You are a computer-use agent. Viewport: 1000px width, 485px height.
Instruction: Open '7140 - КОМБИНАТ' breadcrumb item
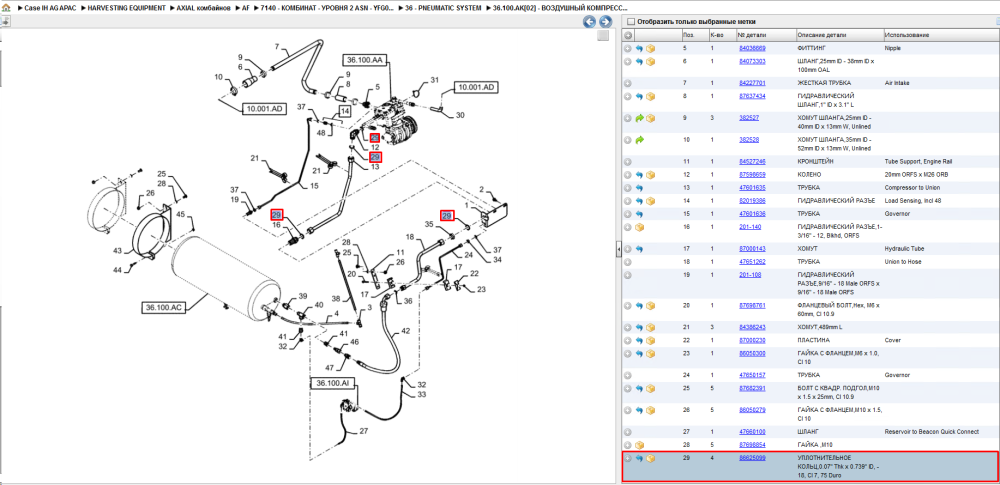[325, 8]
